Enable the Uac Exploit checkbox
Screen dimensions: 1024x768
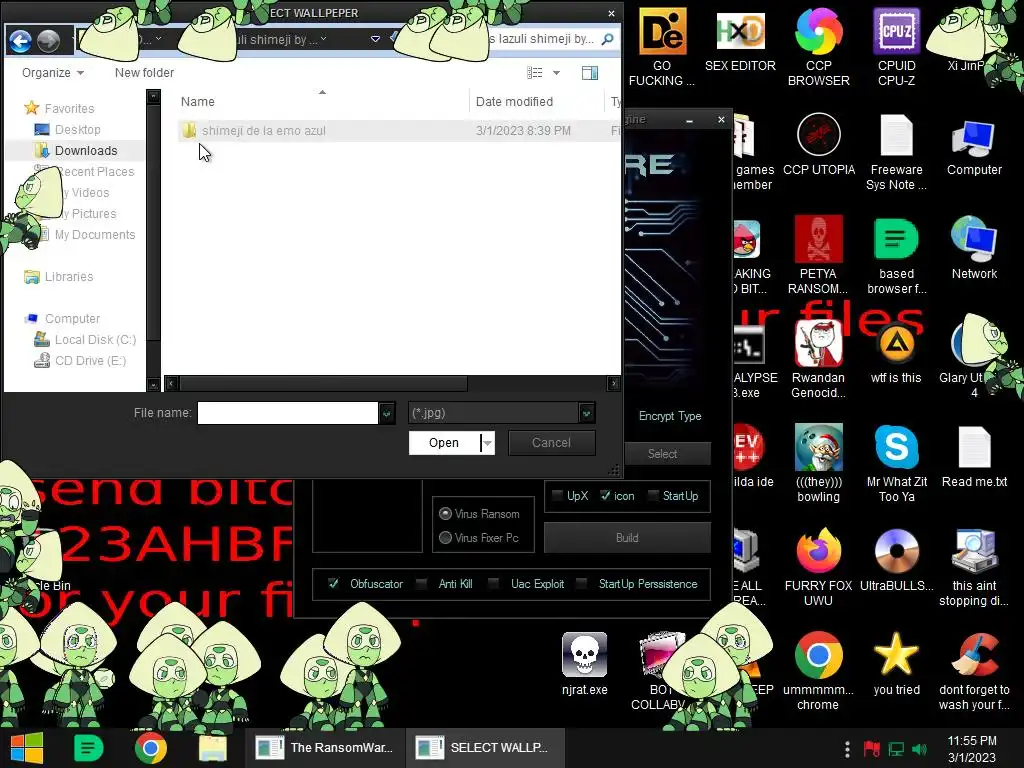point(494,584)
